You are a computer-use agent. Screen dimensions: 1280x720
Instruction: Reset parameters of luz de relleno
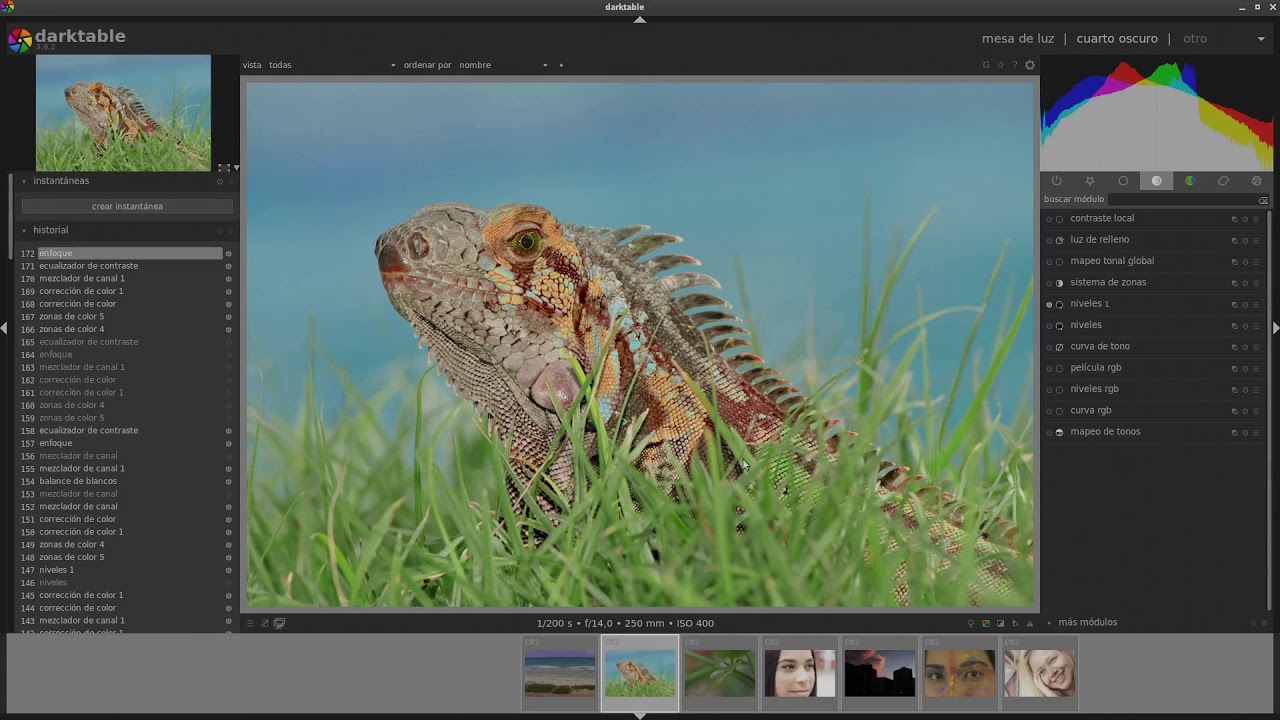[1245, 240]
